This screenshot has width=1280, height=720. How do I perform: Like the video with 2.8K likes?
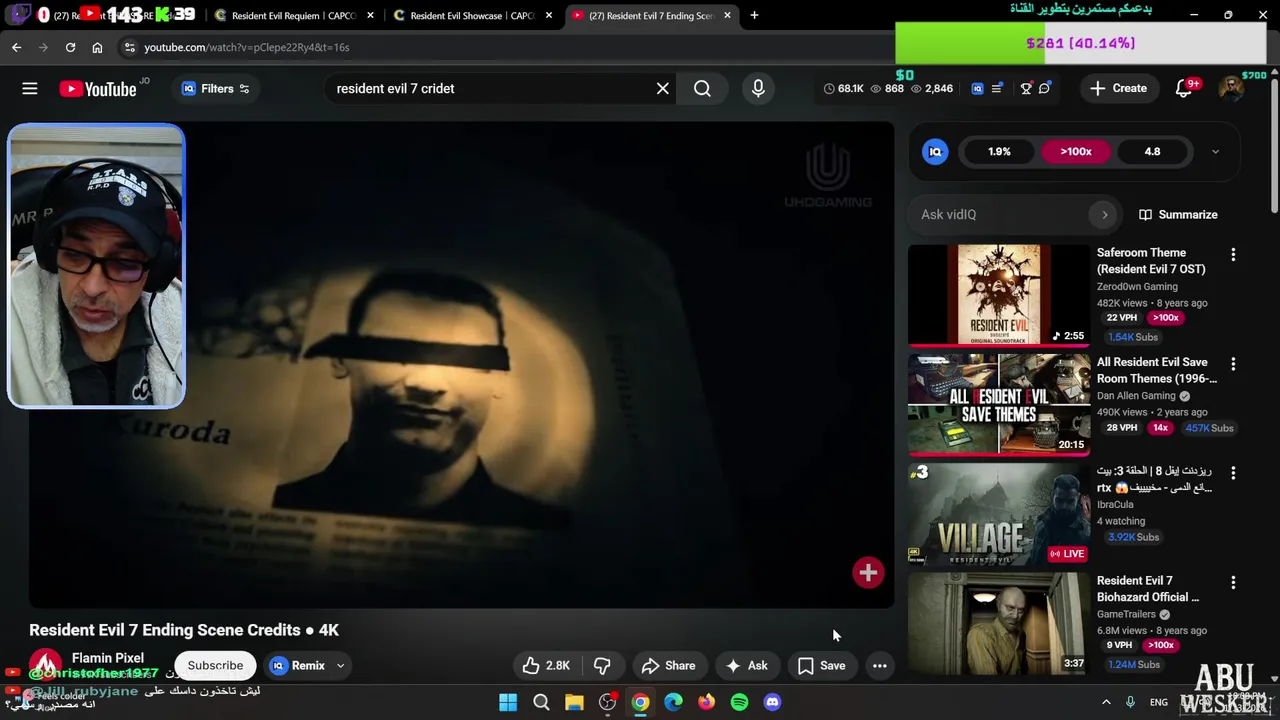(546, 666)
